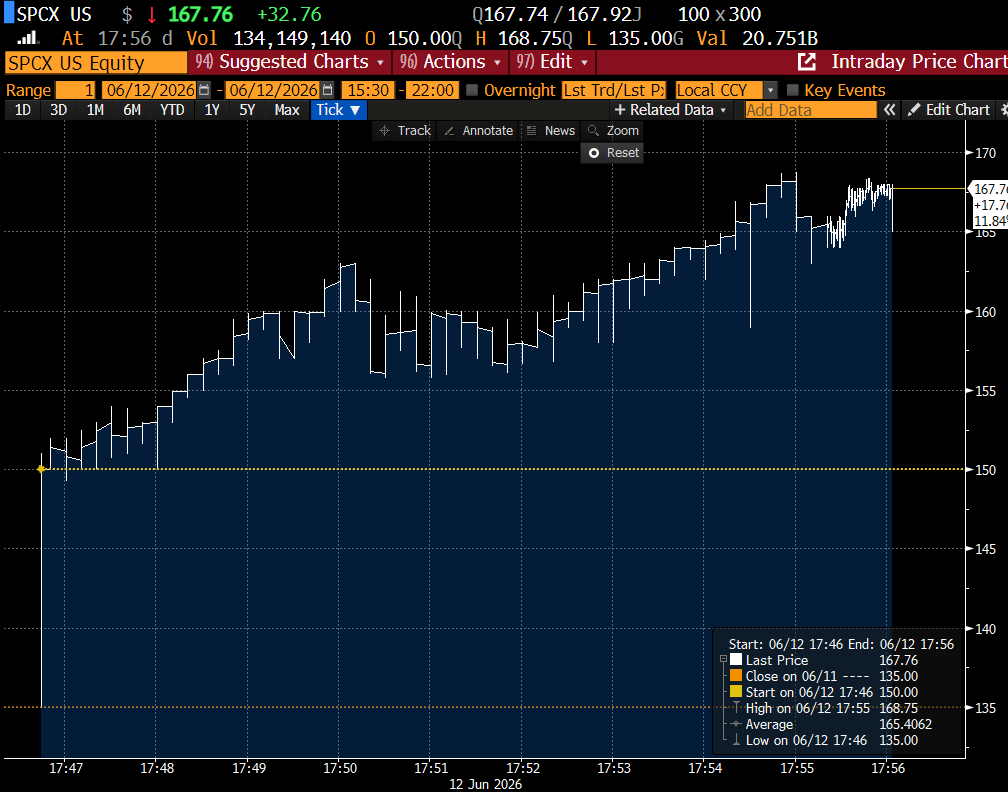1008x792 pixels.
Task: Switch to the 6M range tab
Action: coord(132,110)
